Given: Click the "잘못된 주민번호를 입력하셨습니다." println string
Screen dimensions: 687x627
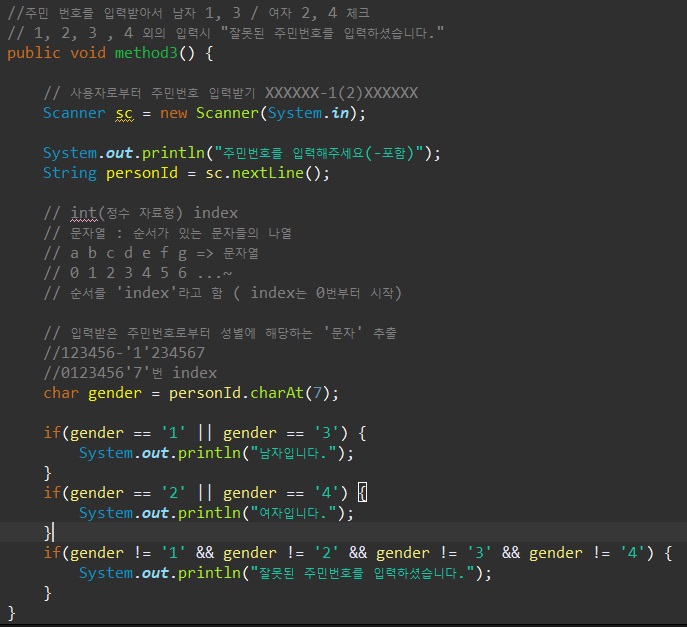Looking at the screenshot, I should (x=362, y=573).
